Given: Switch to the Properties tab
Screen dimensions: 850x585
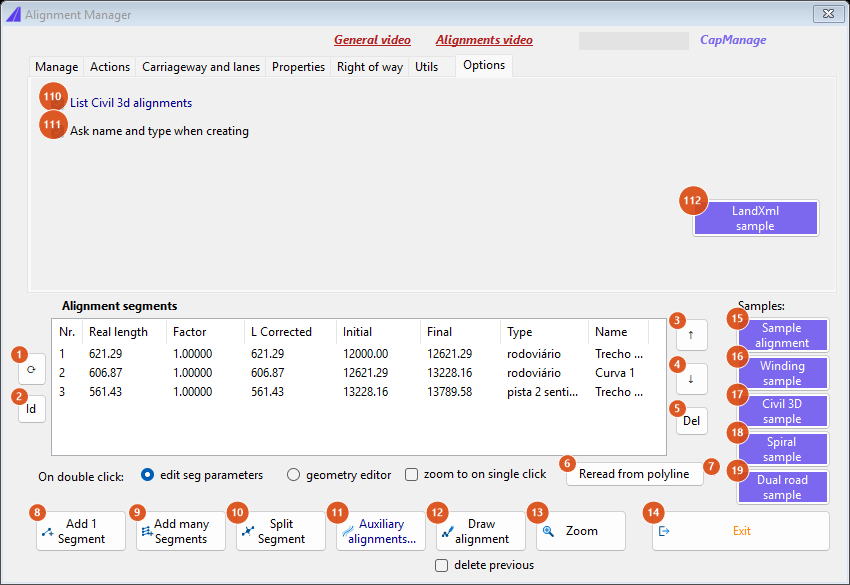Looking at the screenshot, I should pos(298,67).
